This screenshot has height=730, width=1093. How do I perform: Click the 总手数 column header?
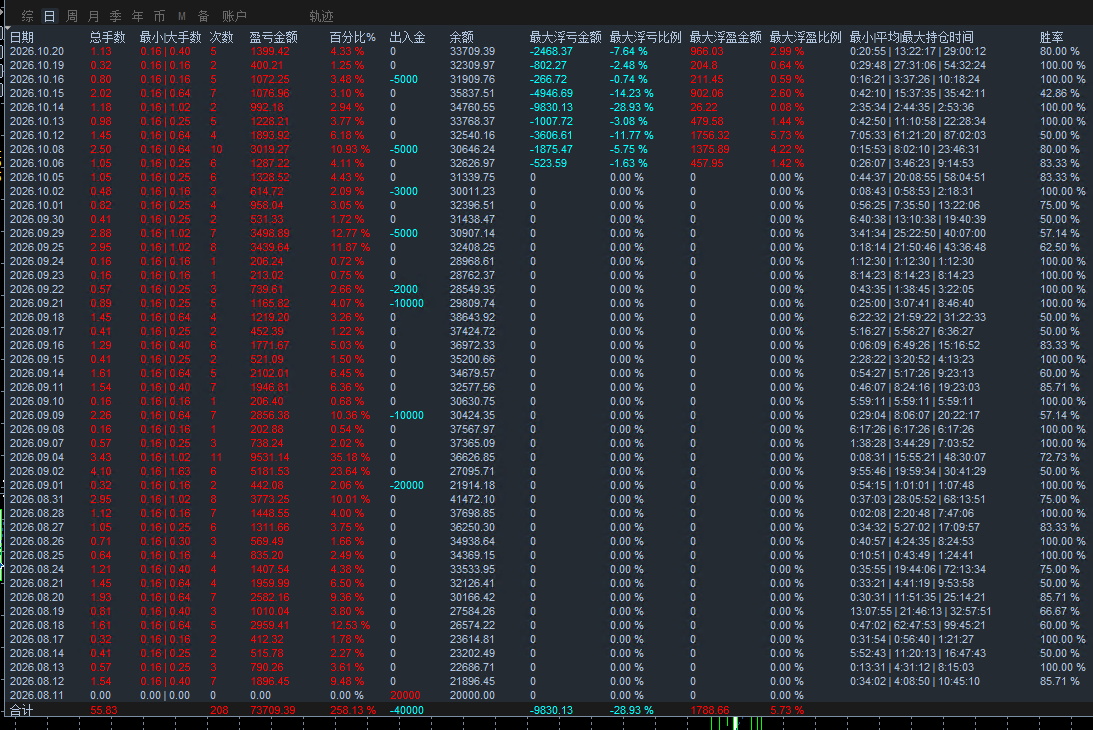coord(107,38)
